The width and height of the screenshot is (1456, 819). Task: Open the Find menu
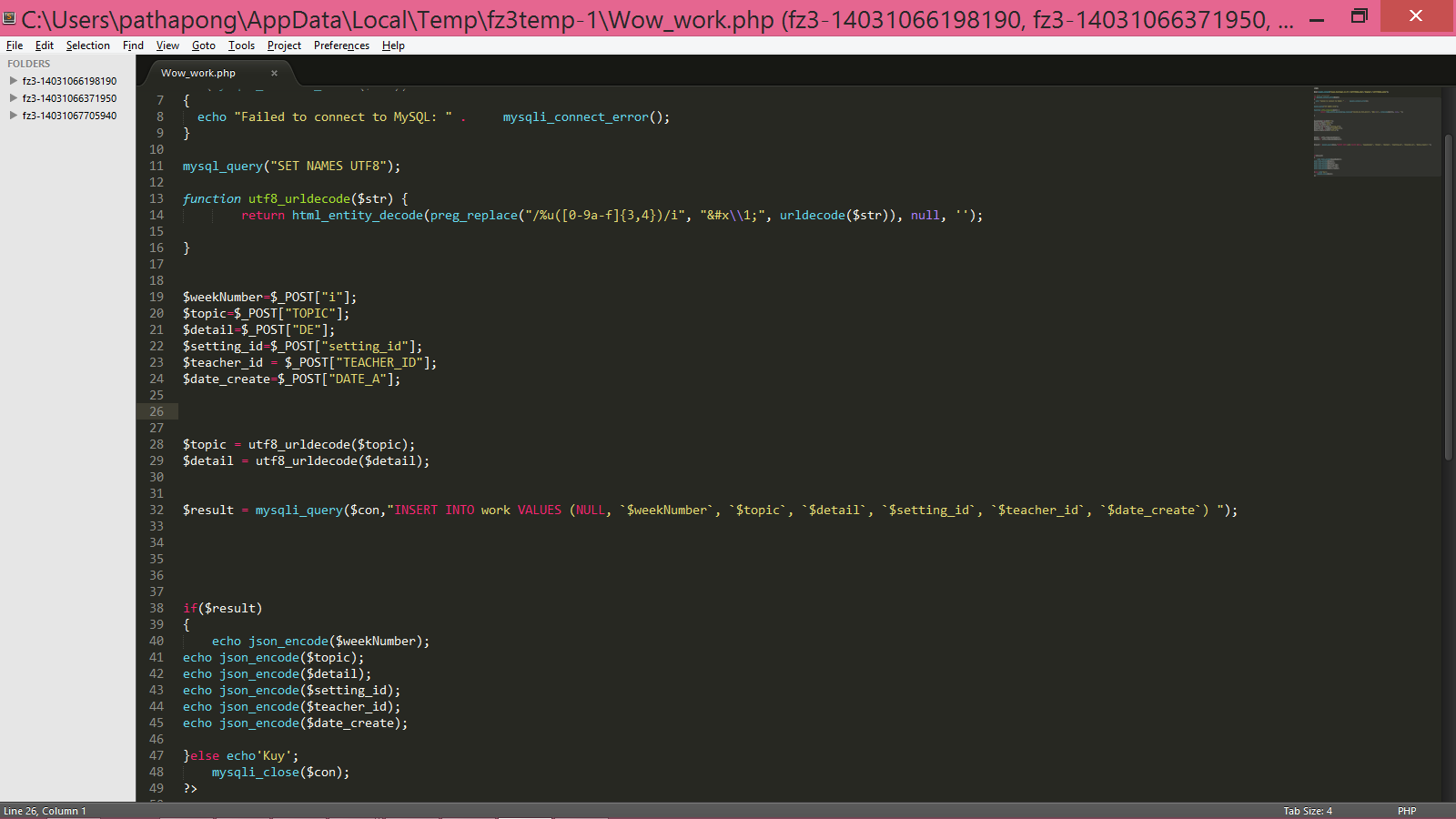click(x=133, y=45)
